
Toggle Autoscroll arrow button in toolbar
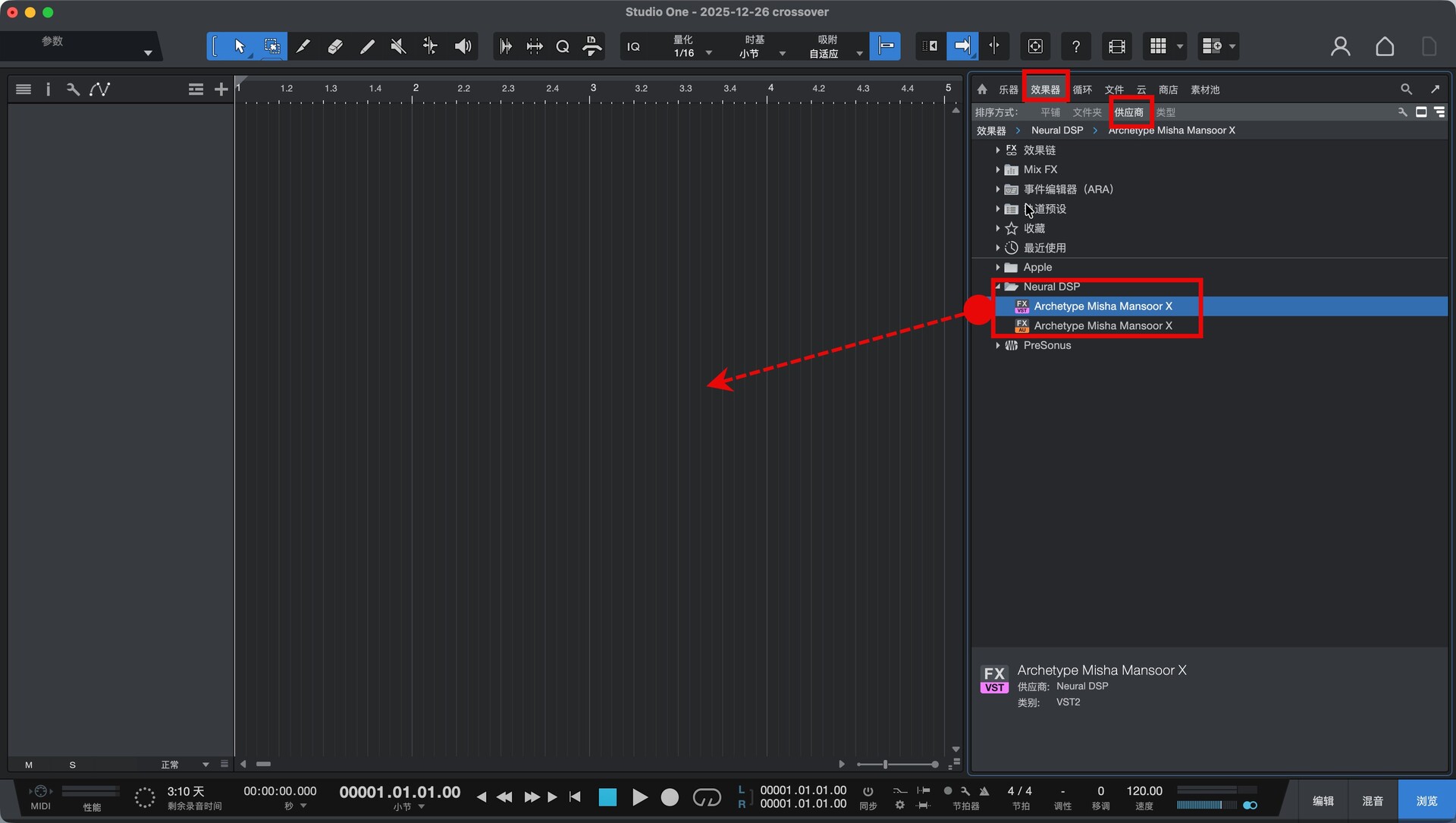click(x=962, y=47)
